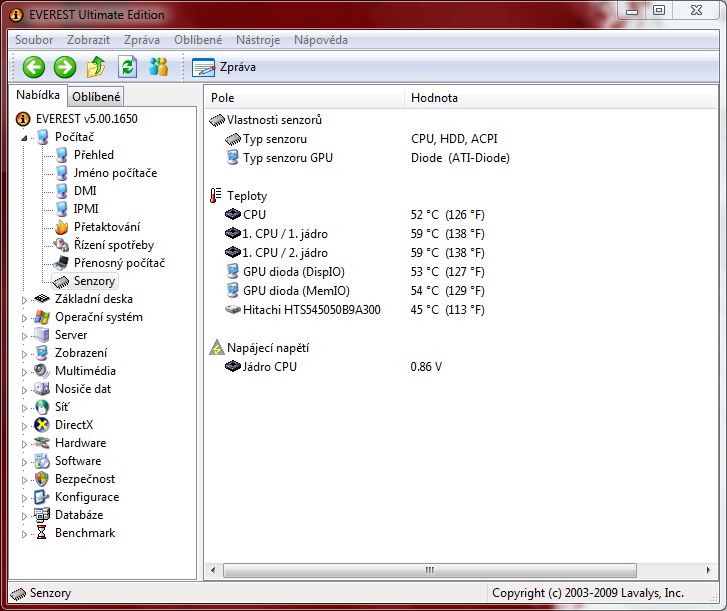The image size is (727, 611).
Task: Open Nápověda menu
Action: pyautogui.click(x=321, y=40)
